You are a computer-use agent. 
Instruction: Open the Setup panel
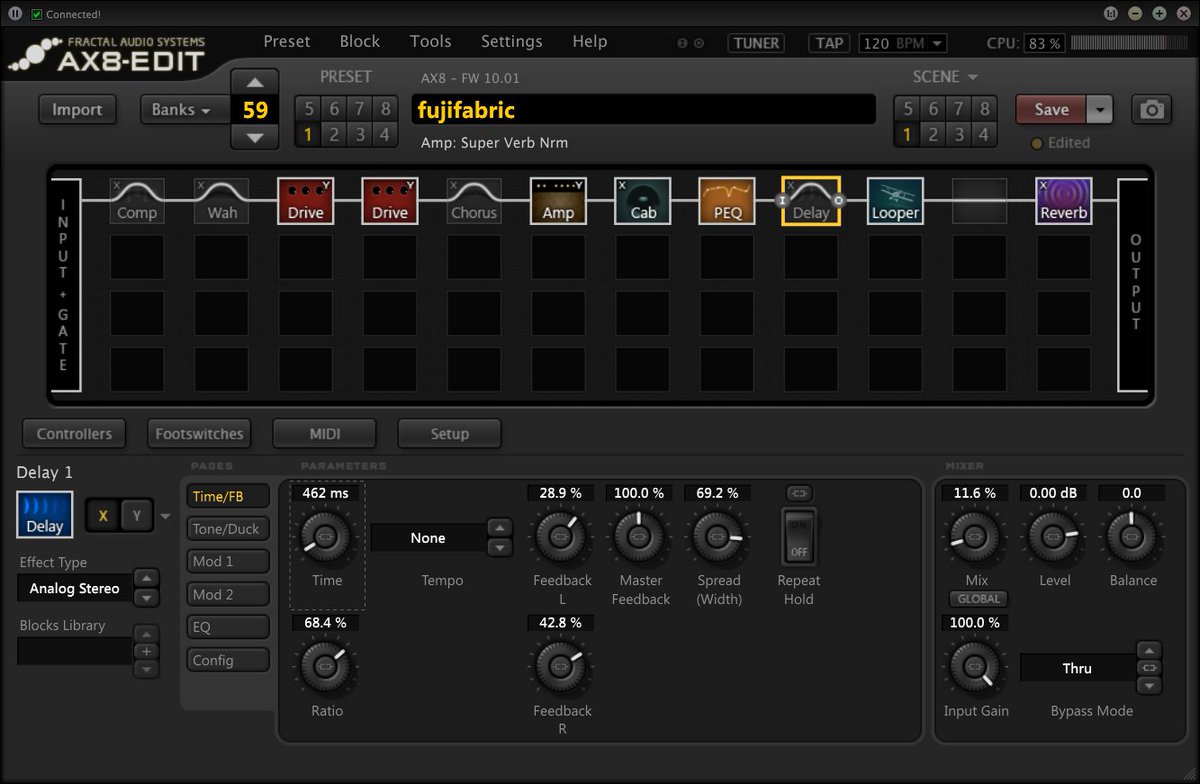[x=450, y=434]
